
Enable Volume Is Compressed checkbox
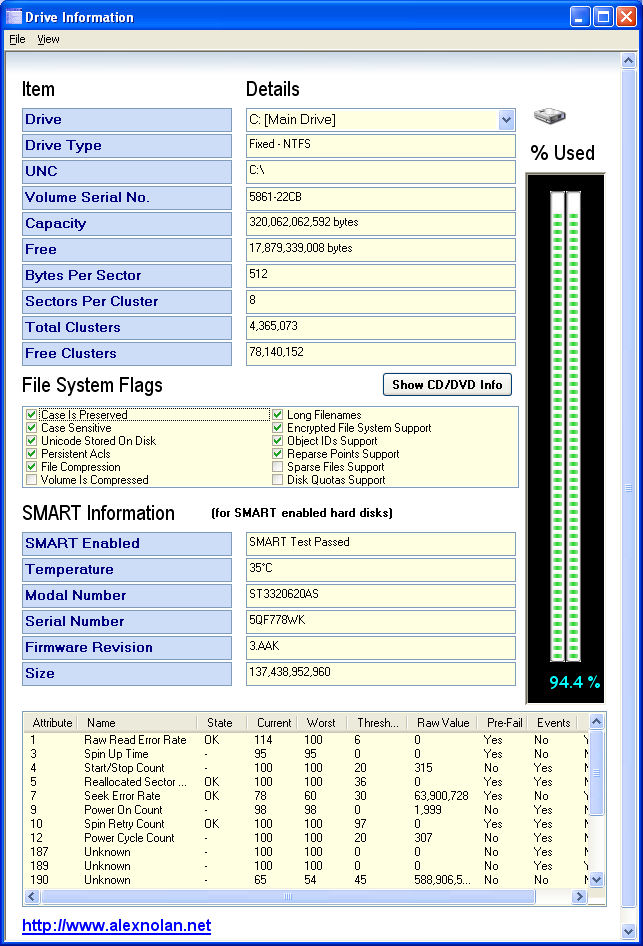(x=31, y=480)
